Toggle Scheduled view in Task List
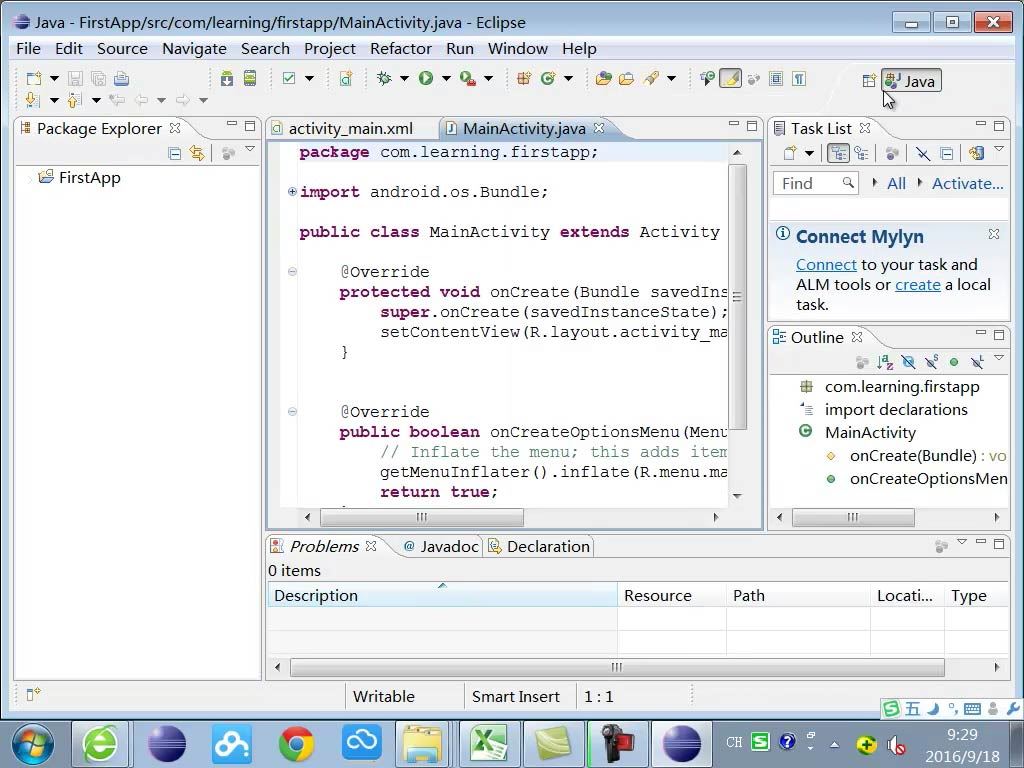The width and height of the screenshot is (1024, 768). 861,153
